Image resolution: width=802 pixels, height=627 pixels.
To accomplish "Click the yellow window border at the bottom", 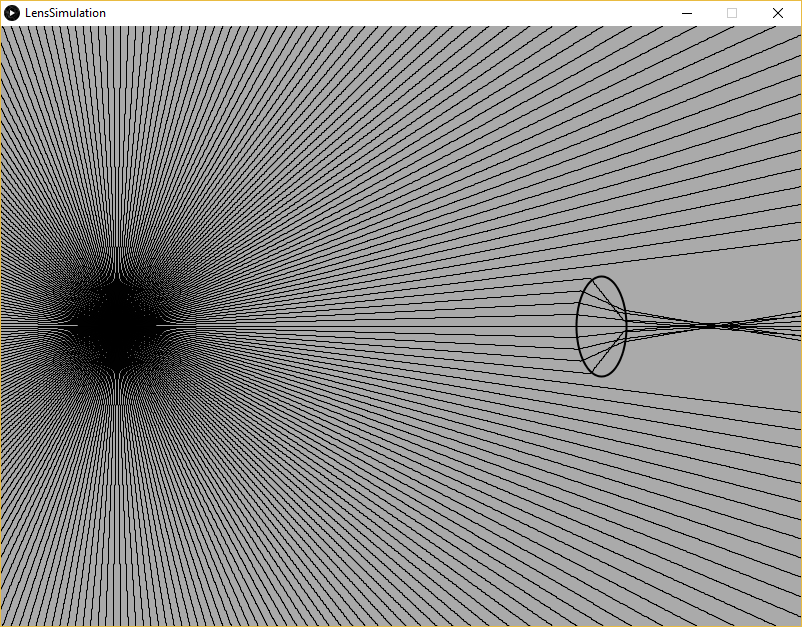I will pyautogui.click(x=400, y=625).
